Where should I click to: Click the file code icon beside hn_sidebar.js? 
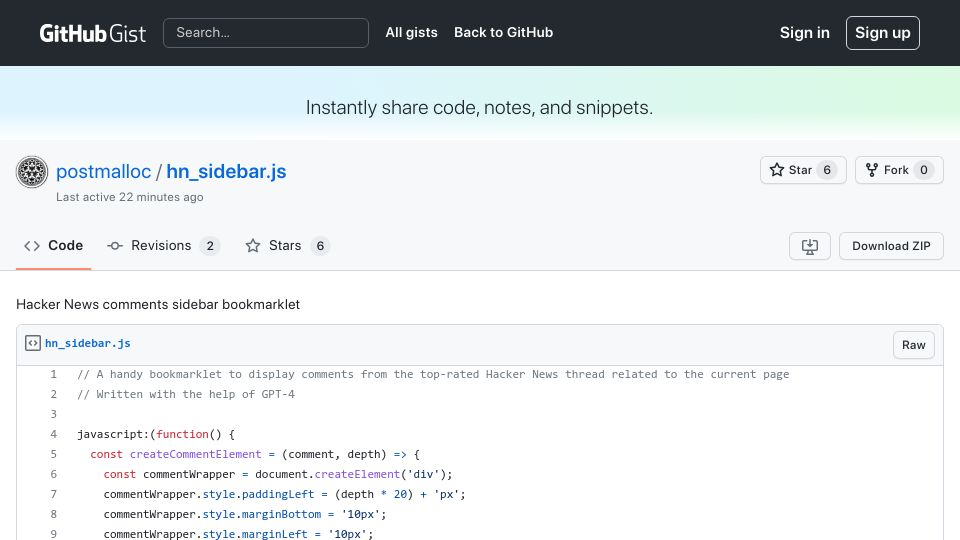[x=33, y=343]
